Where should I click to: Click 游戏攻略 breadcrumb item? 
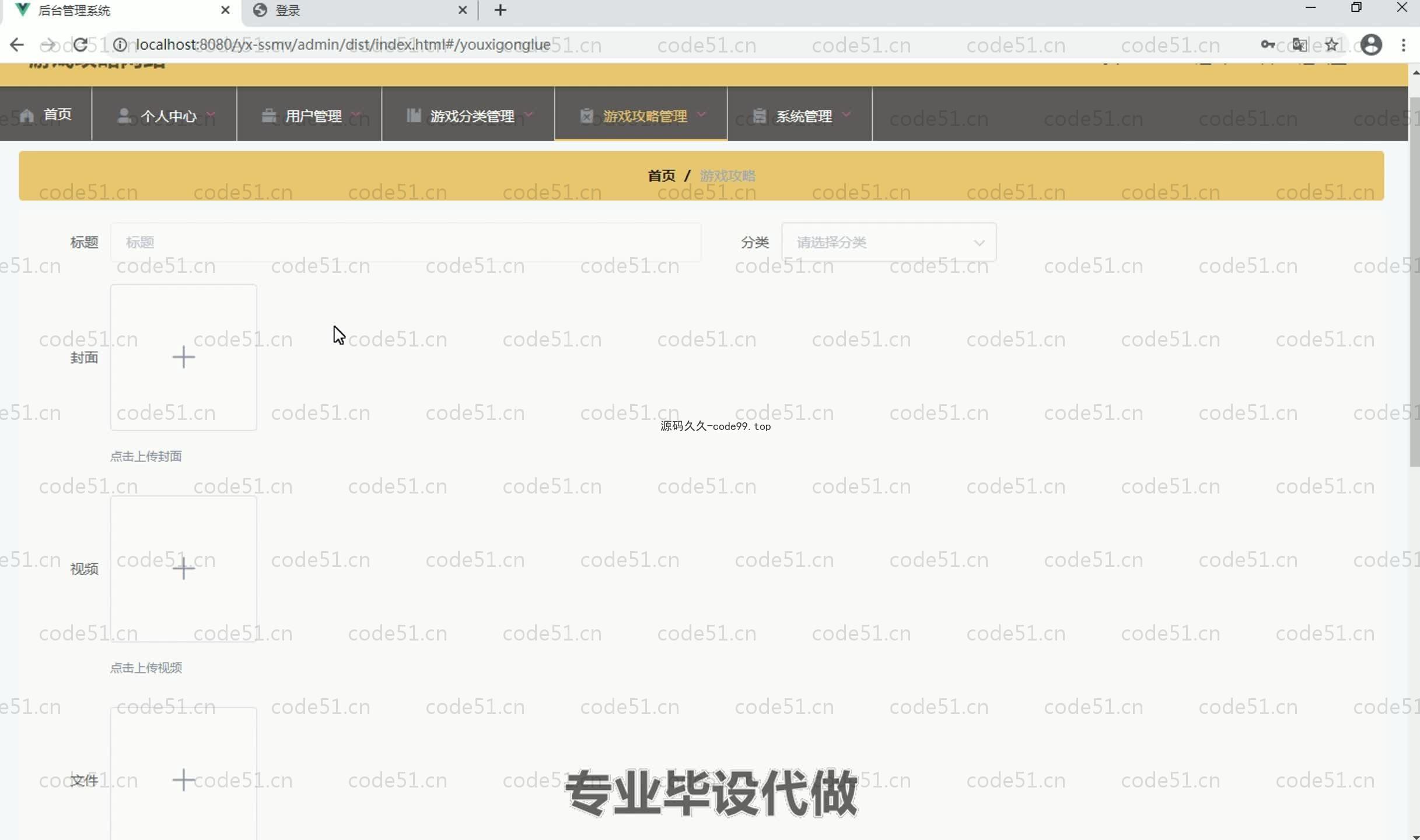click(x=728, y=176)
